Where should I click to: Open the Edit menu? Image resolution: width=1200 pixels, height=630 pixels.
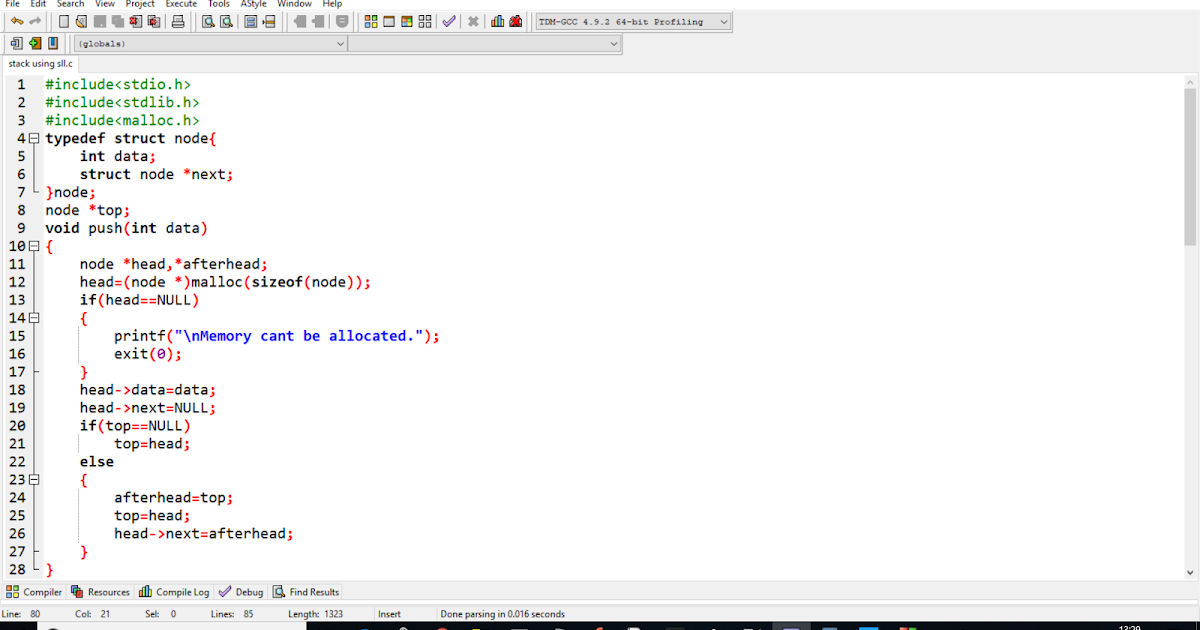[x=38, y=4]
